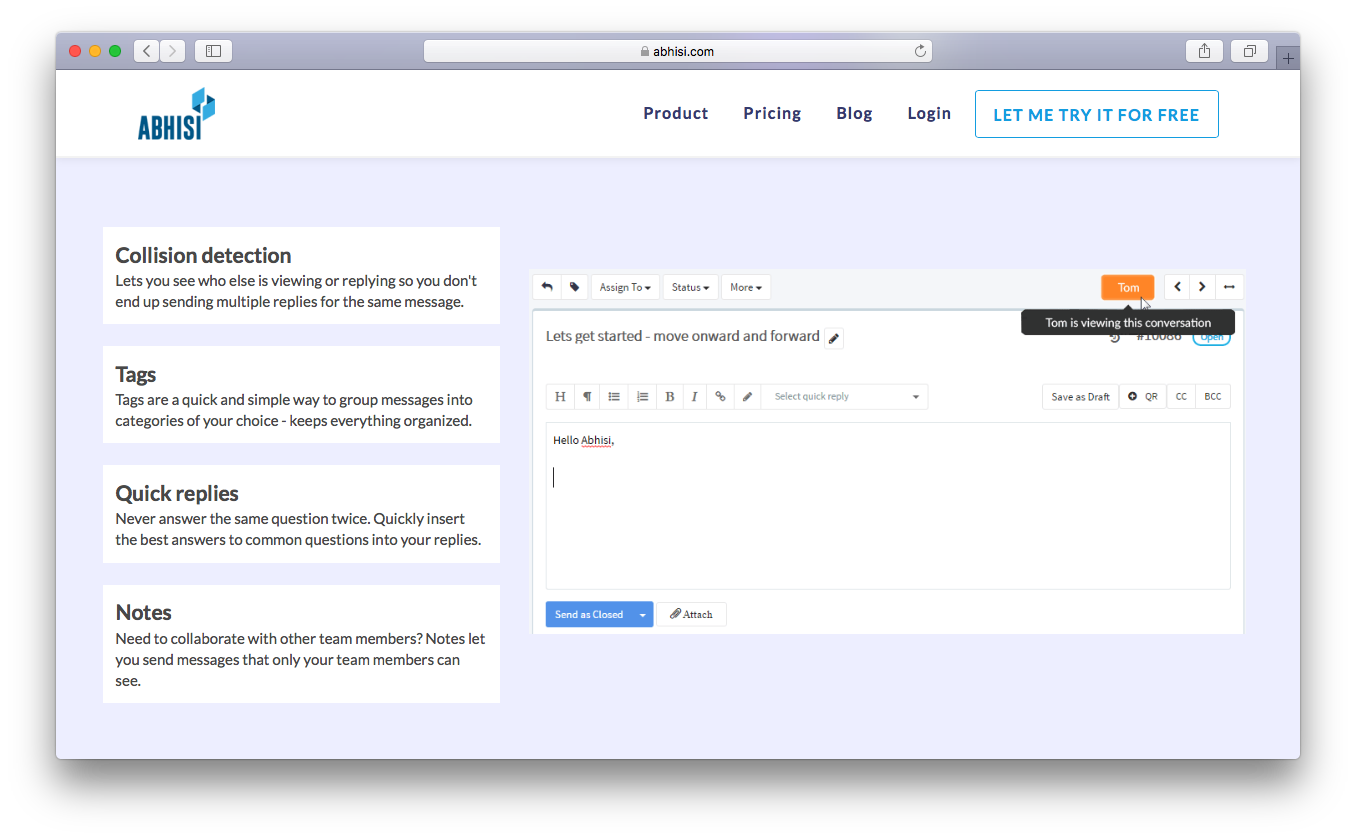Image resolution: width=1356 pixels, height=839 pixels.
Task: Click Send as Closed
Action: click(x=589, y=615)
